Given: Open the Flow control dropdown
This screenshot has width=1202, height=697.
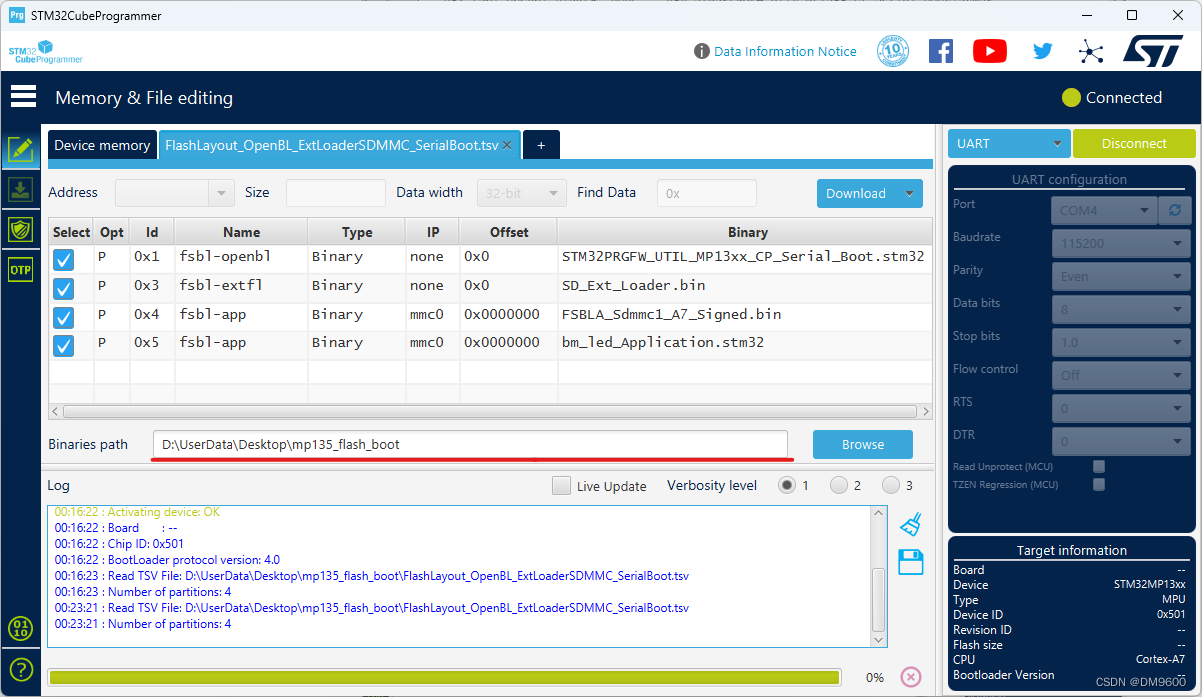Looking at the screenshot, I should tap(1120, 375).
